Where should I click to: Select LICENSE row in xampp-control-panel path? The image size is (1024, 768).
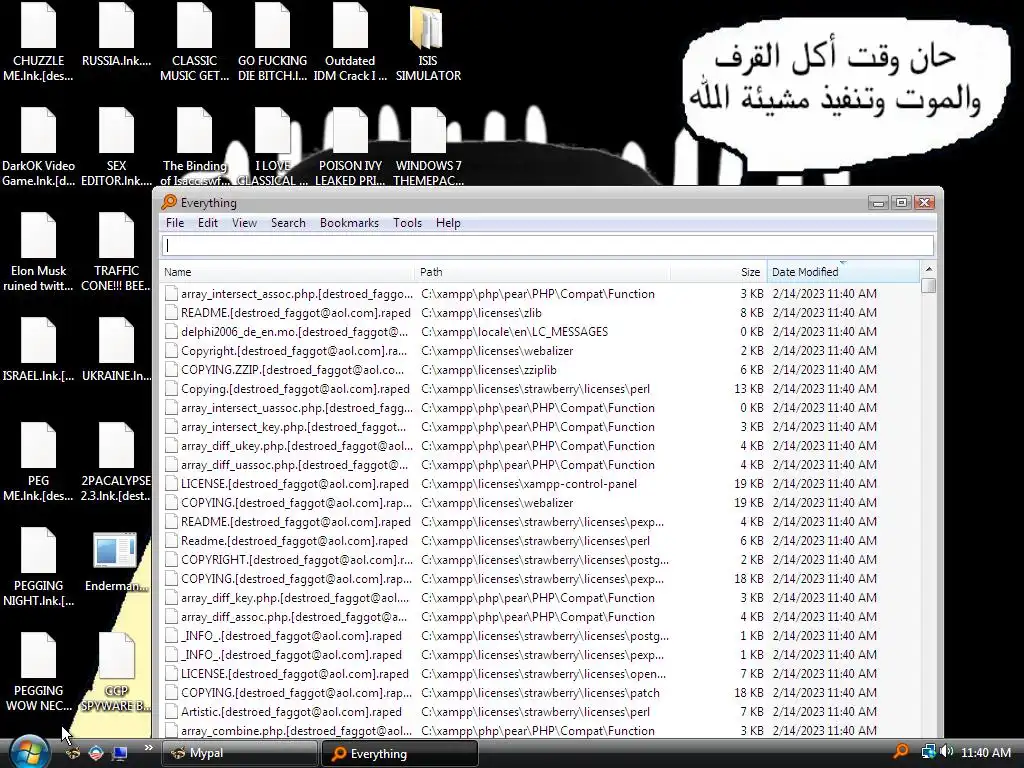539,484
